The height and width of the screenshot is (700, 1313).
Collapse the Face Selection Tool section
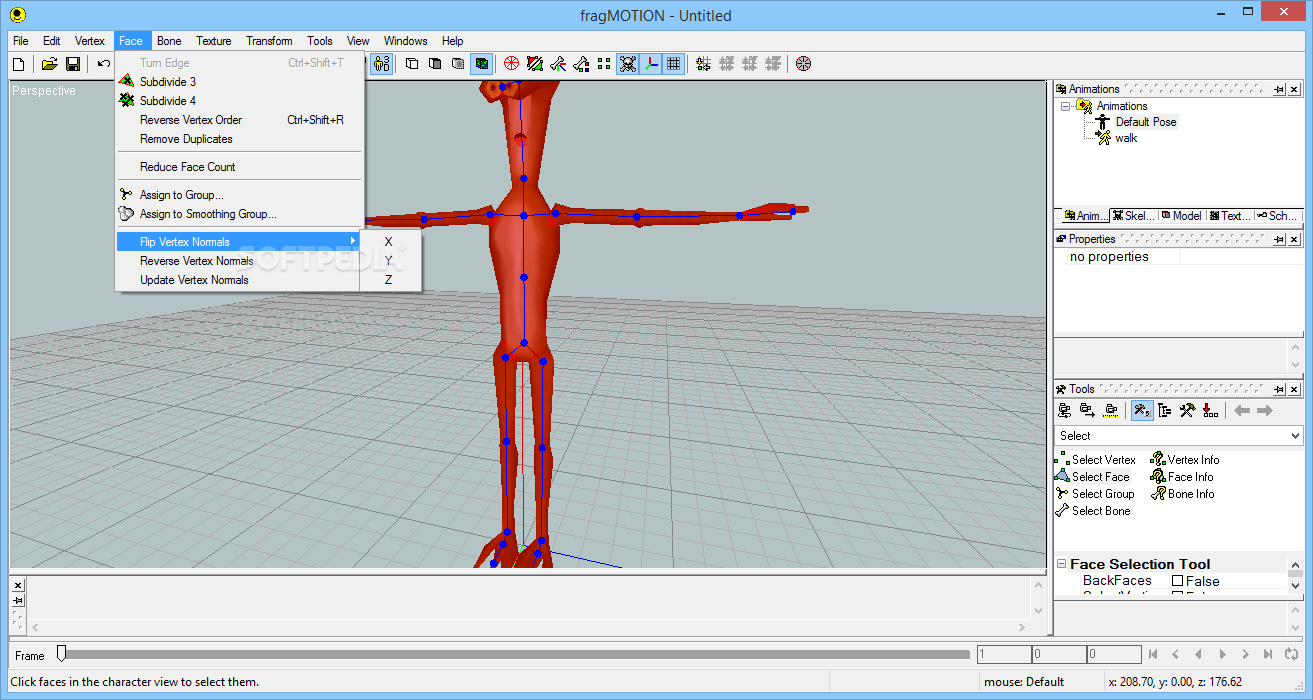point(1062,565)
